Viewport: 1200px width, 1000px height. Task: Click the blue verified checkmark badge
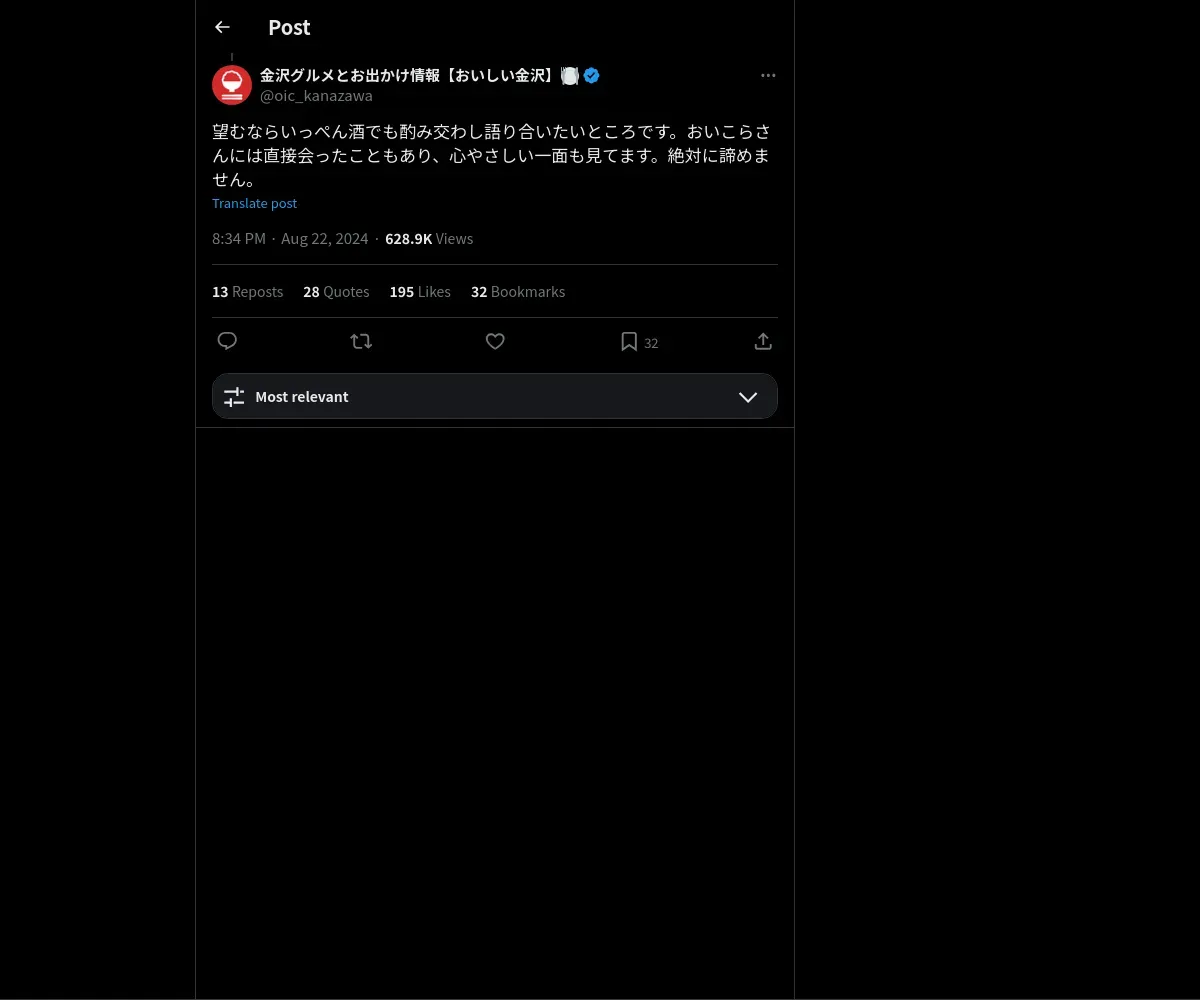coord(591,75)
